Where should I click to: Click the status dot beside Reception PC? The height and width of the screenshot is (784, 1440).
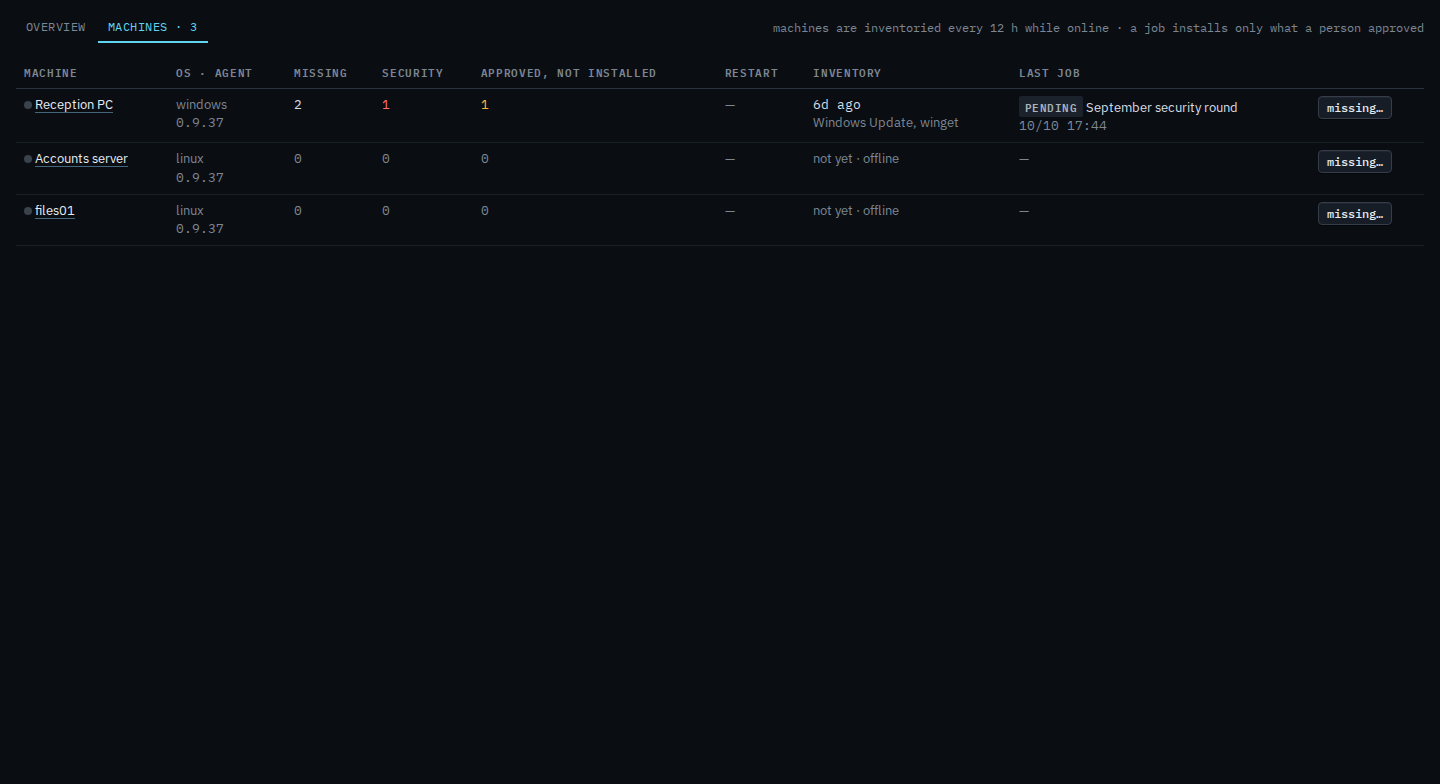click(28, 105)
